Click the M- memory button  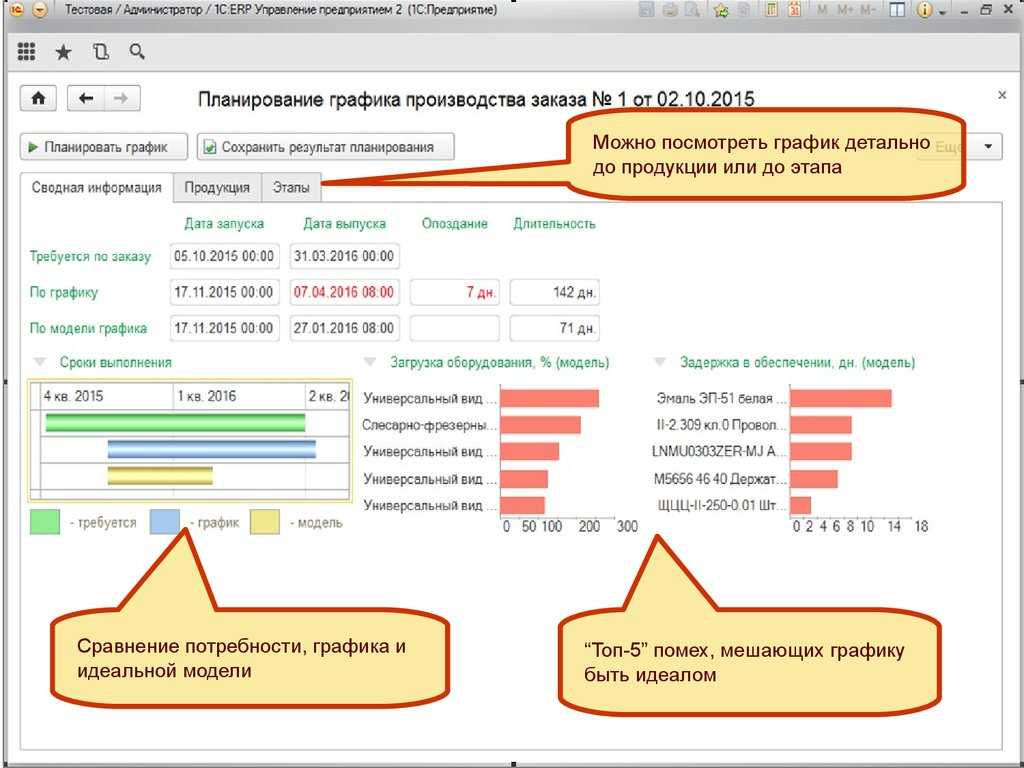point(868,10)
